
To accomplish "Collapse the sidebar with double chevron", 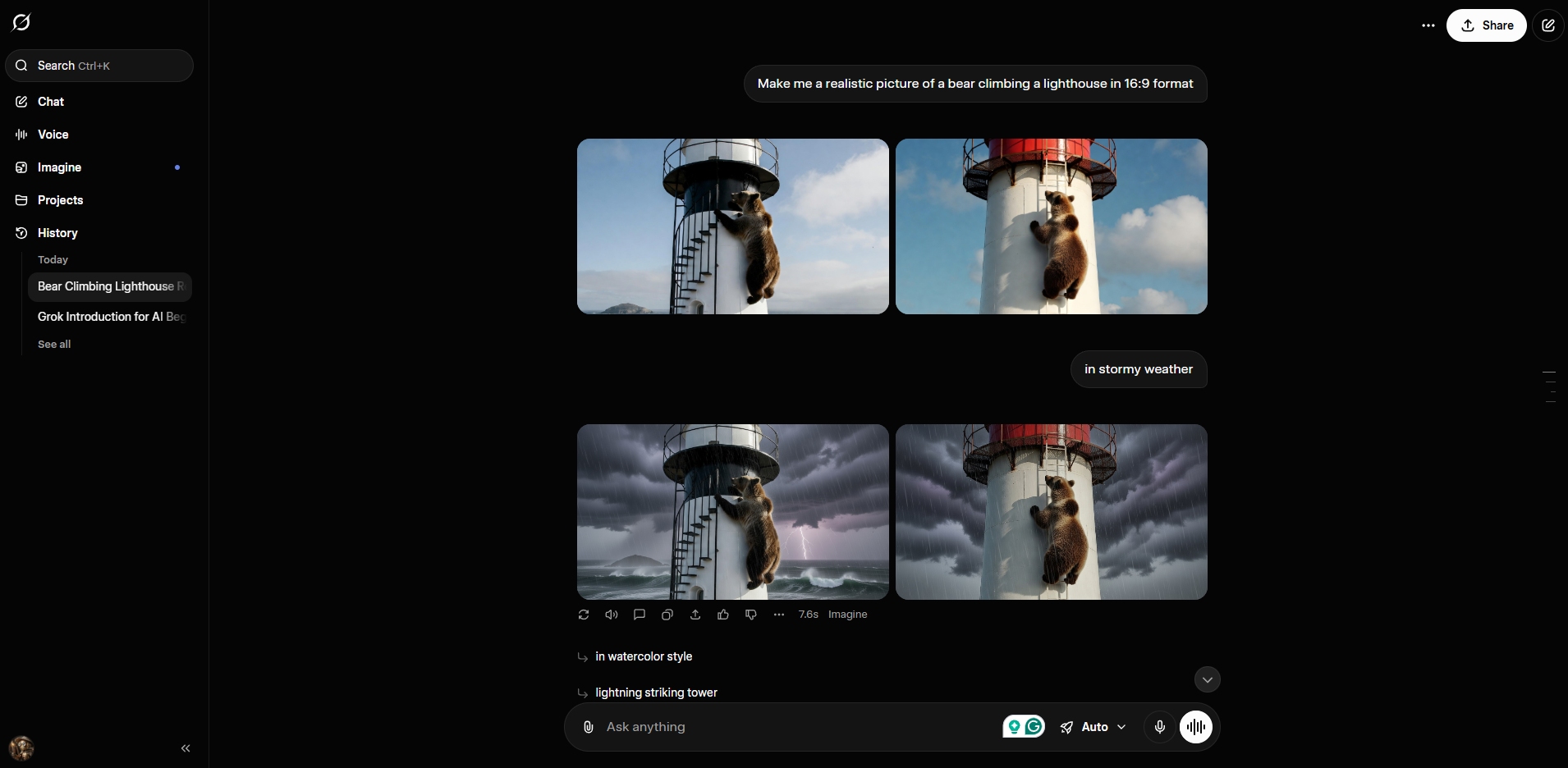I will pyautogui.click(x=186, y=748).
